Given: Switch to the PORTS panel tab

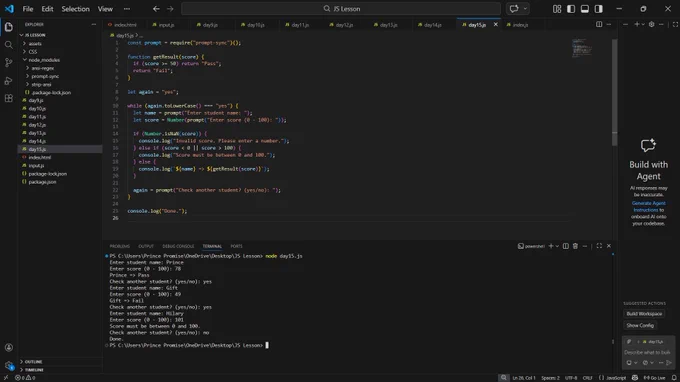Looking at the screenshot, I should click(x=236, y=246).
